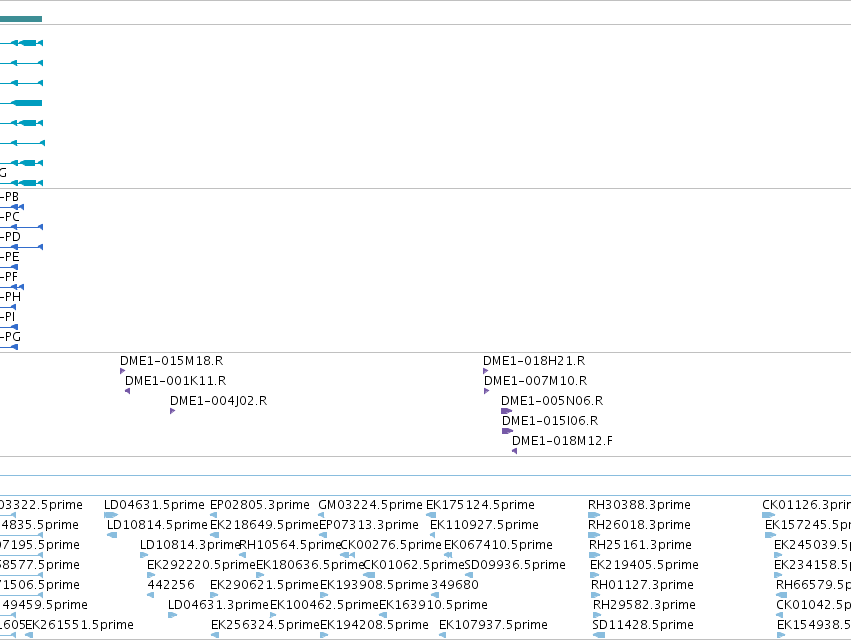Click the EK175124.5prime label
Screen dimensions: 851x640
click(x=480, y=505)
